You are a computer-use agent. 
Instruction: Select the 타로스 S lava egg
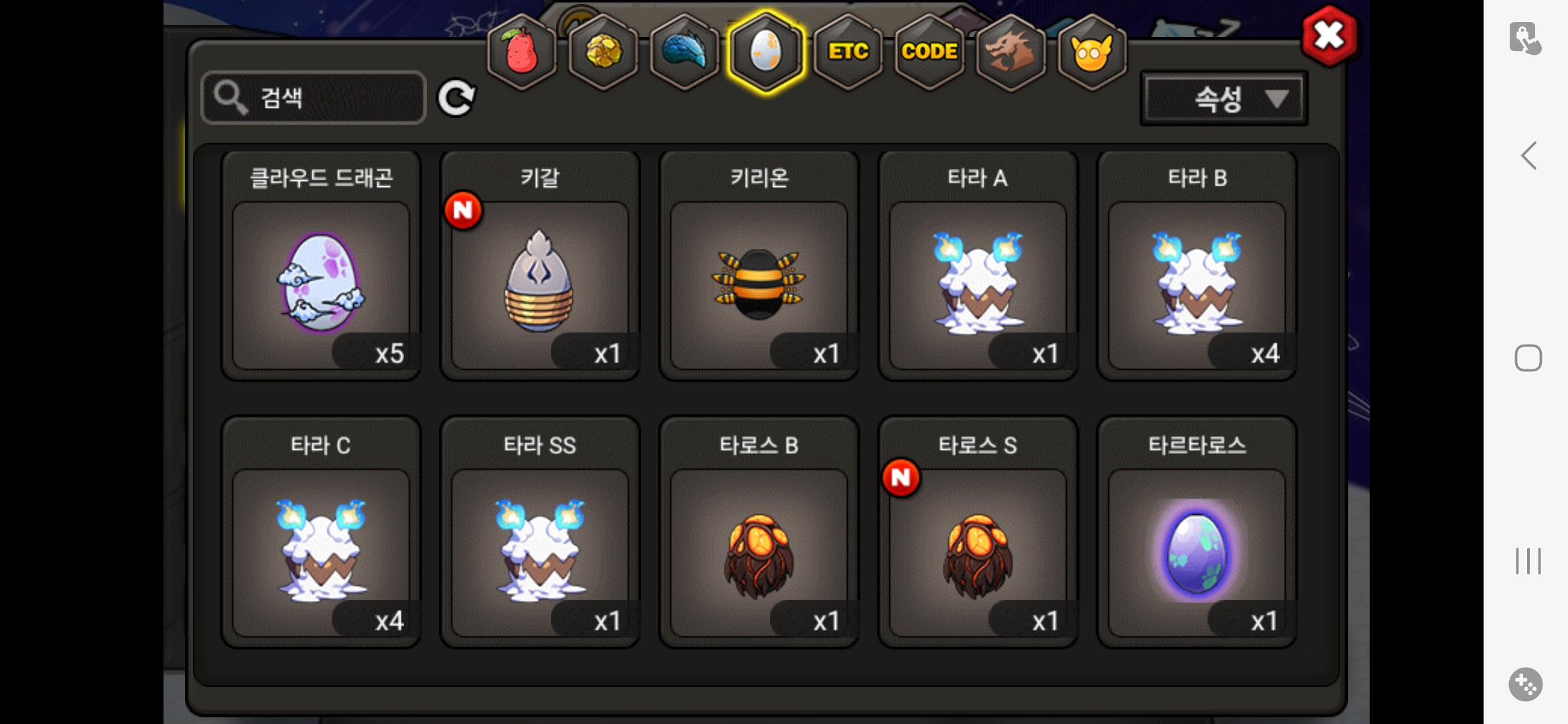tap(978, 532)
